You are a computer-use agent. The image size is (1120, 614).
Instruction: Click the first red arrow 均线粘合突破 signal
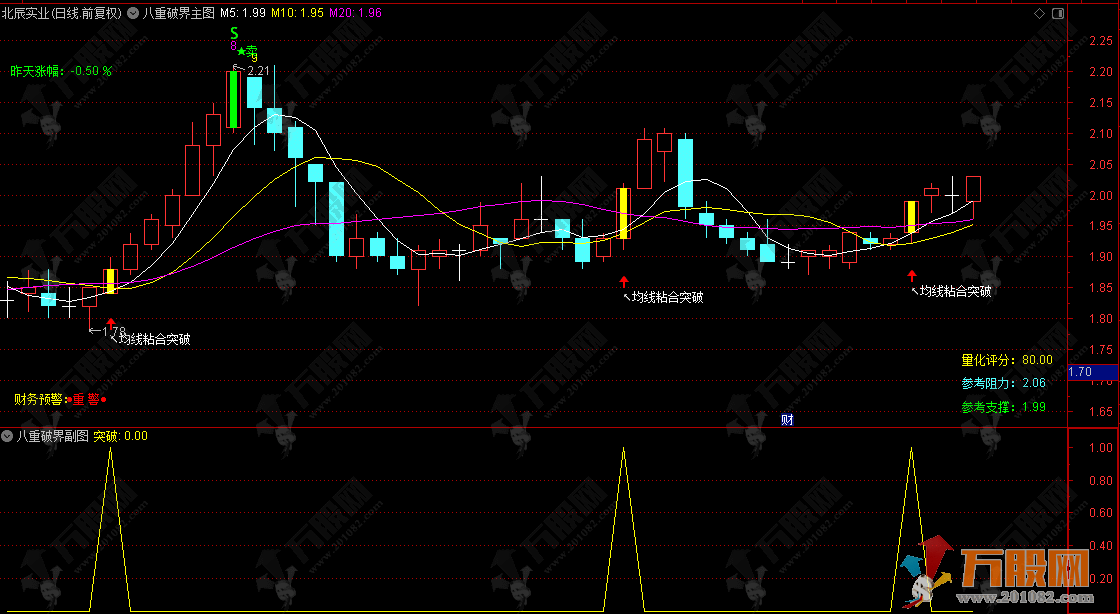click(110, 324)
